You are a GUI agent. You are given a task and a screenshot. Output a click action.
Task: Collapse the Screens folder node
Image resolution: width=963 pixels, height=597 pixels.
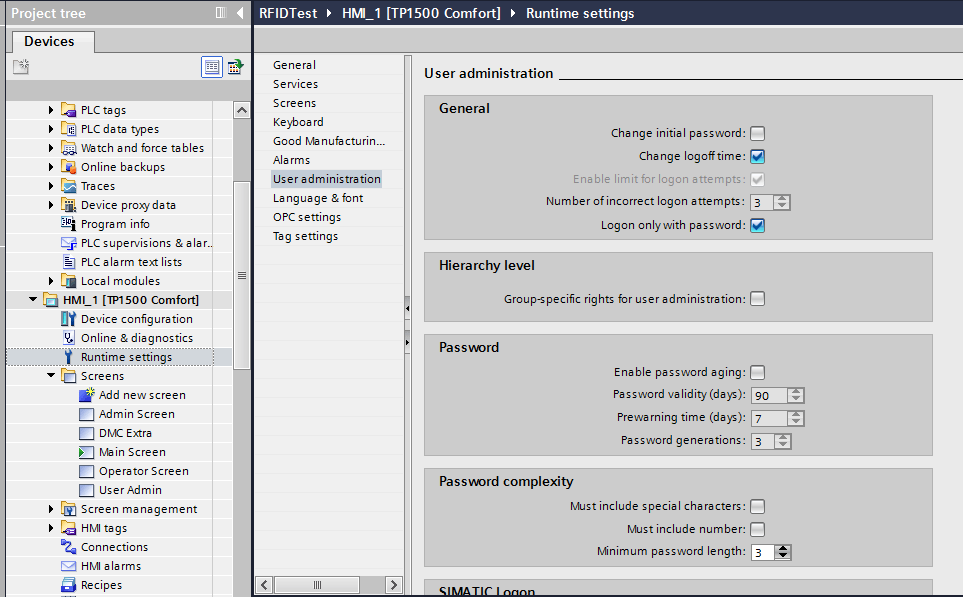[51, 376]
